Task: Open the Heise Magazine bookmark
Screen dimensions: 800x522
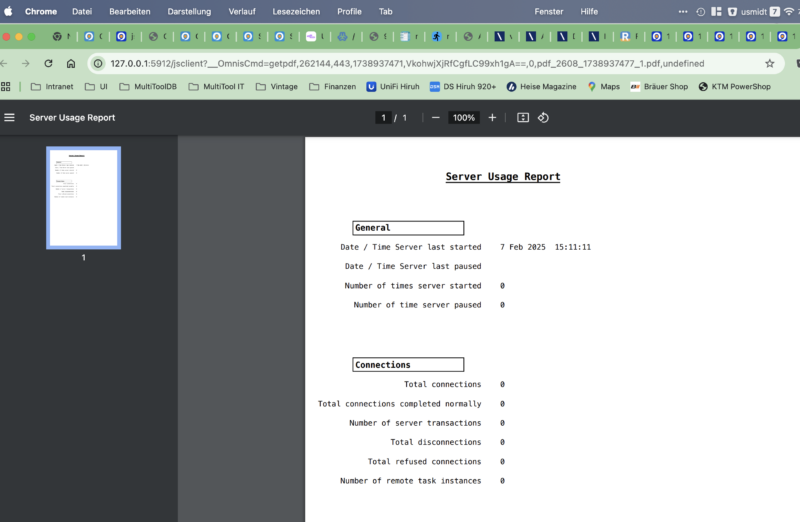Action: click(x=541, y=87)
